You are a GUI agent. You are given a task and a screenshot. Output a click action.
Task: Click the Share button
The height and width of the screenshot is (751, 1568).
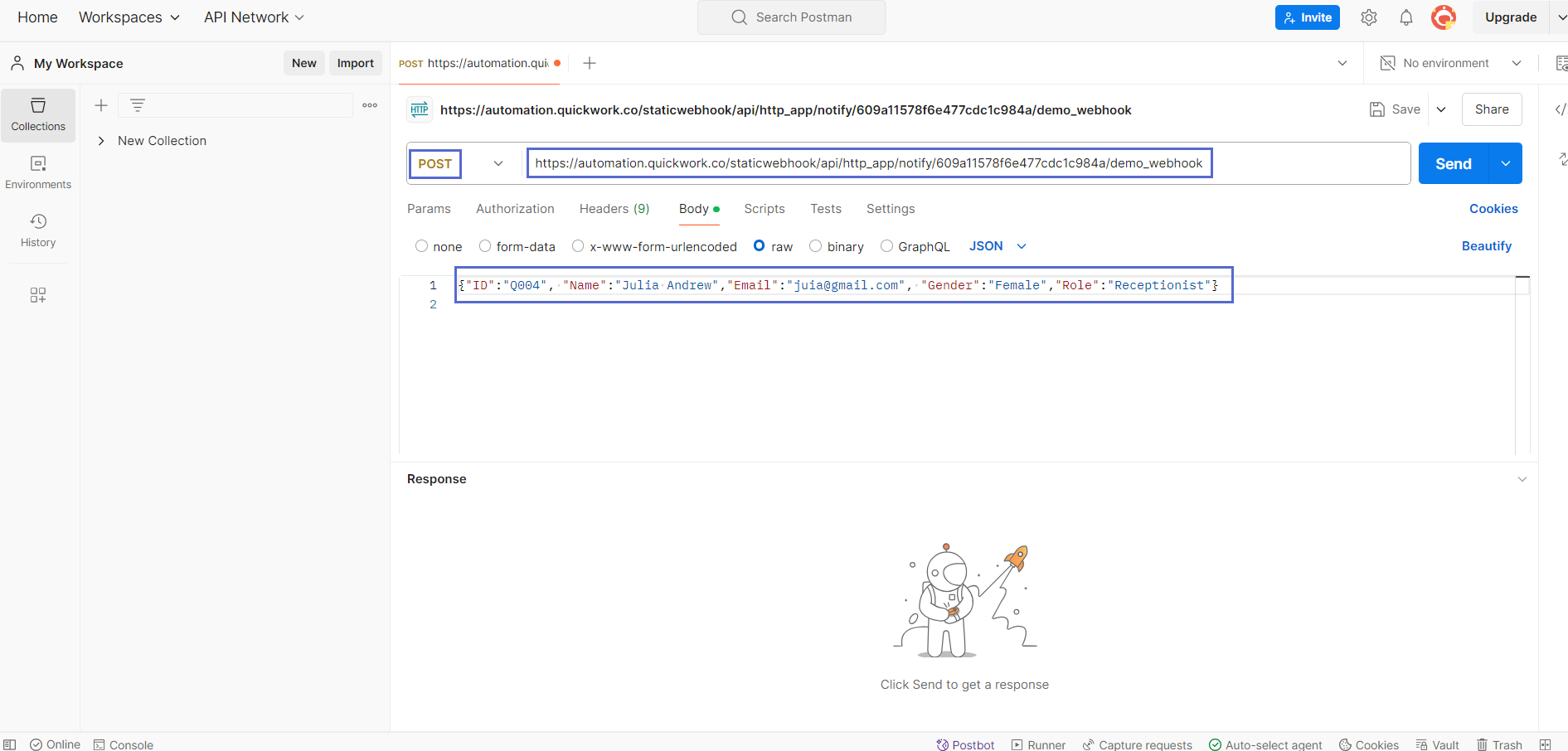point(1492,109)
